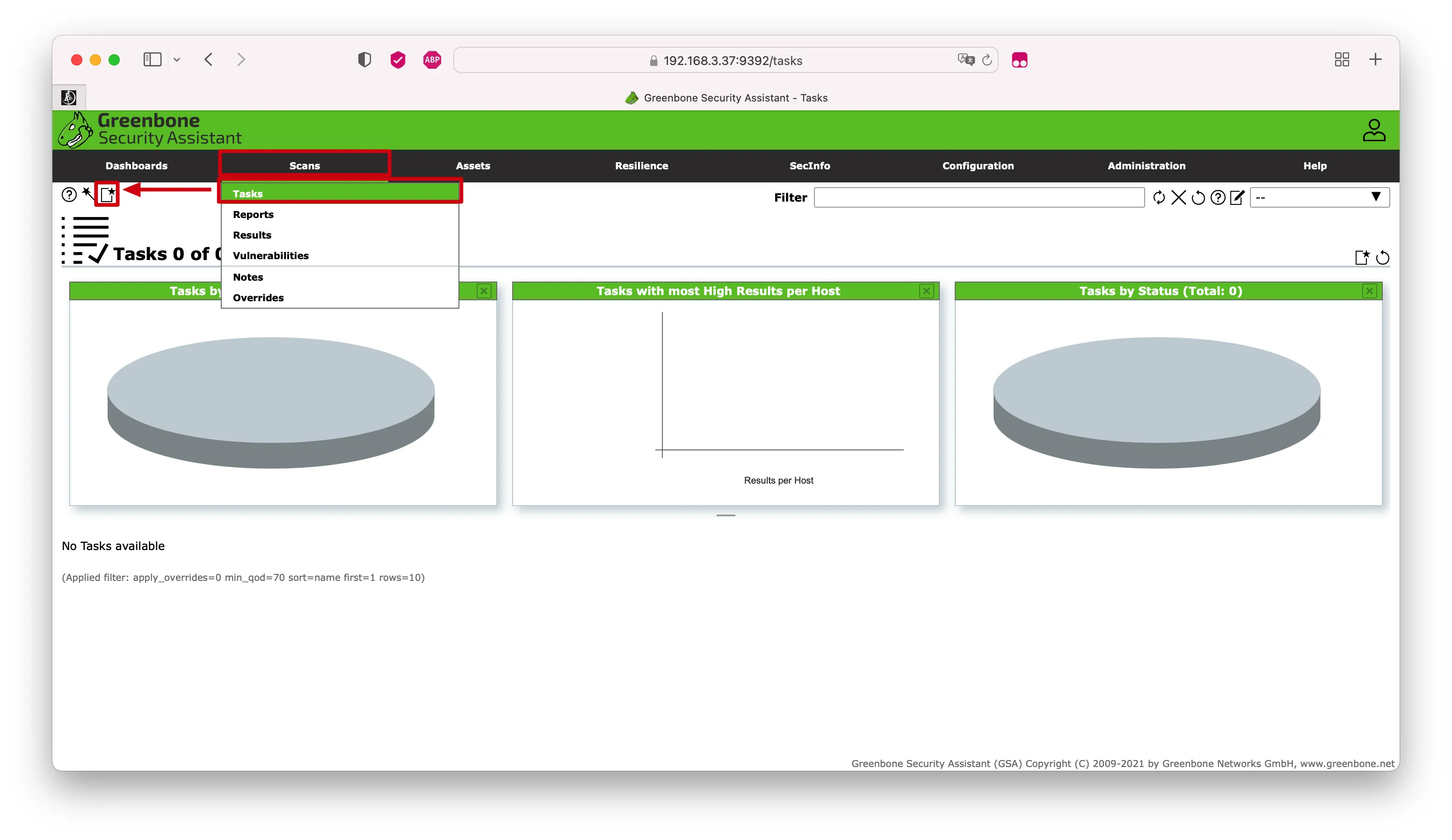Choose Vulnerabilities in the Scans dropdown
The height and width of the screenshot is (840, 1452).
tap(270, 255)
